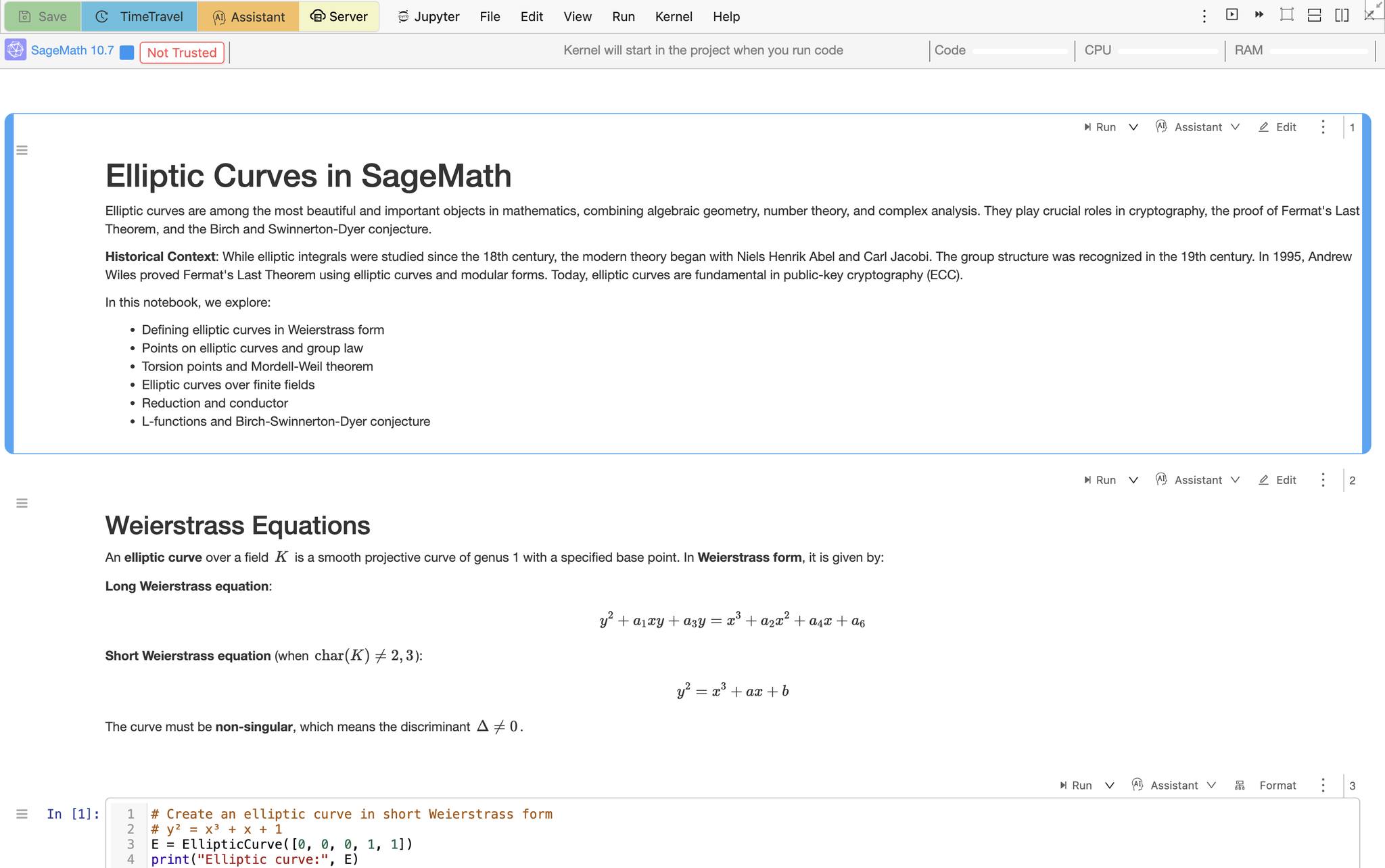Image resolution: width=1385 pixels, height=868 pixels.
Task: Run cell 2
Action: click(x=1100, y=480)
